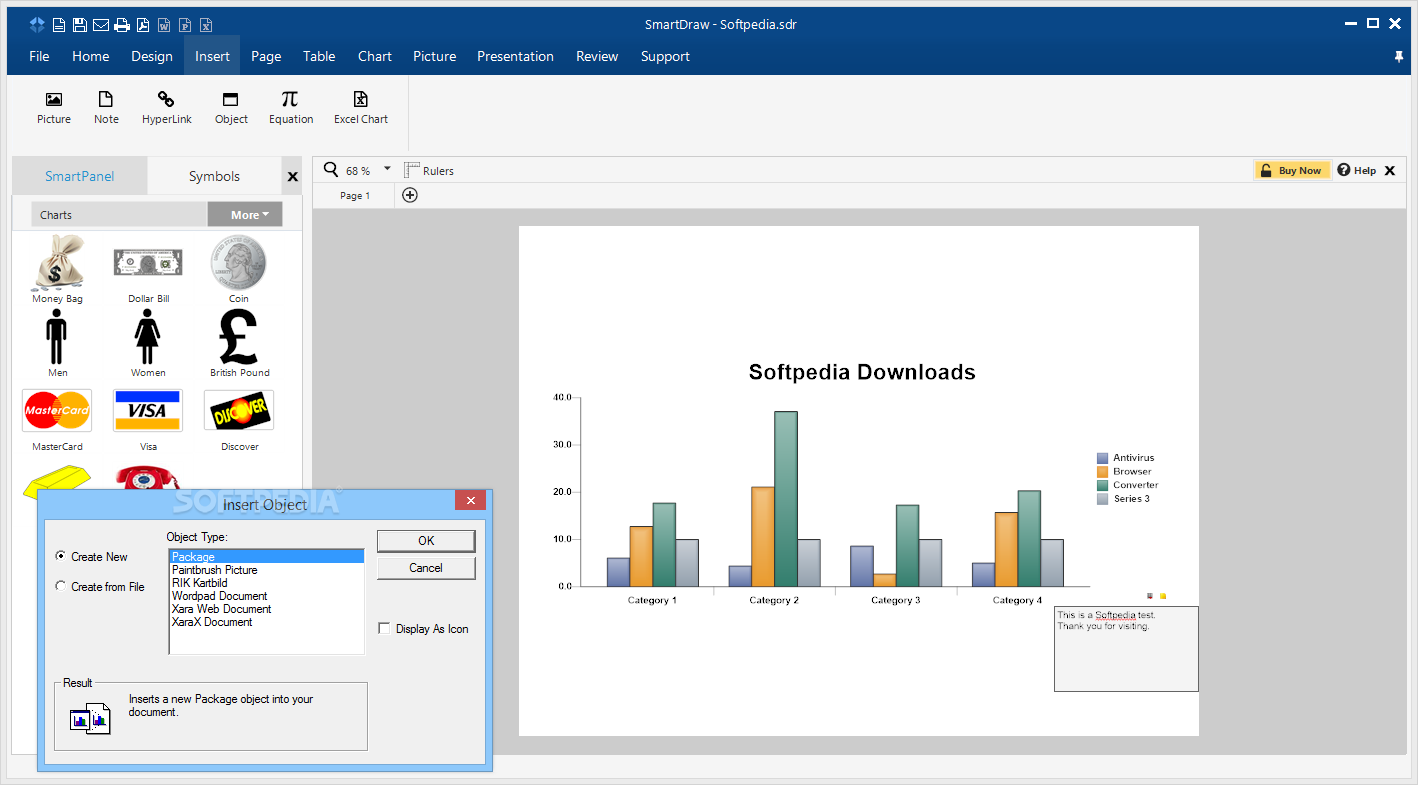Viewport: 1418px width, 785px height.
Task: Open the File menu
Action: click(39, 56)
